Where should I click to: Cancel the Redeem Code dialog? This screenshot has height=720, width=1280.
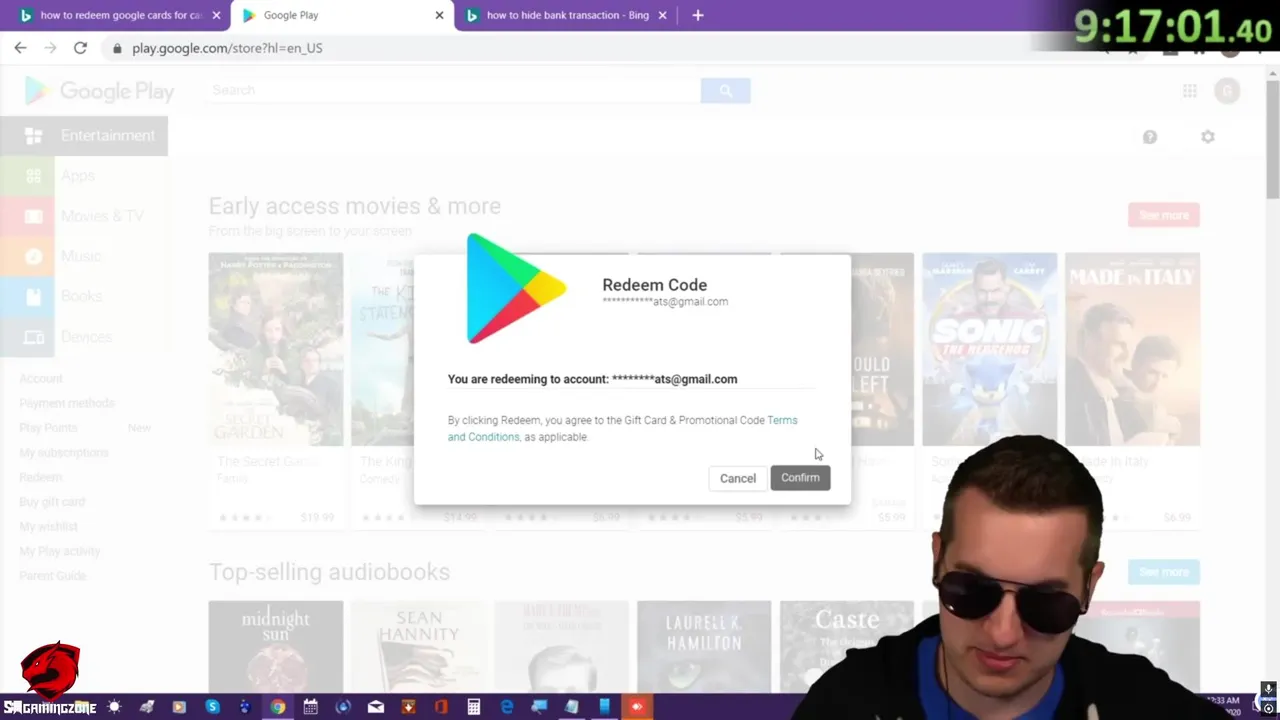coord(738,478)
